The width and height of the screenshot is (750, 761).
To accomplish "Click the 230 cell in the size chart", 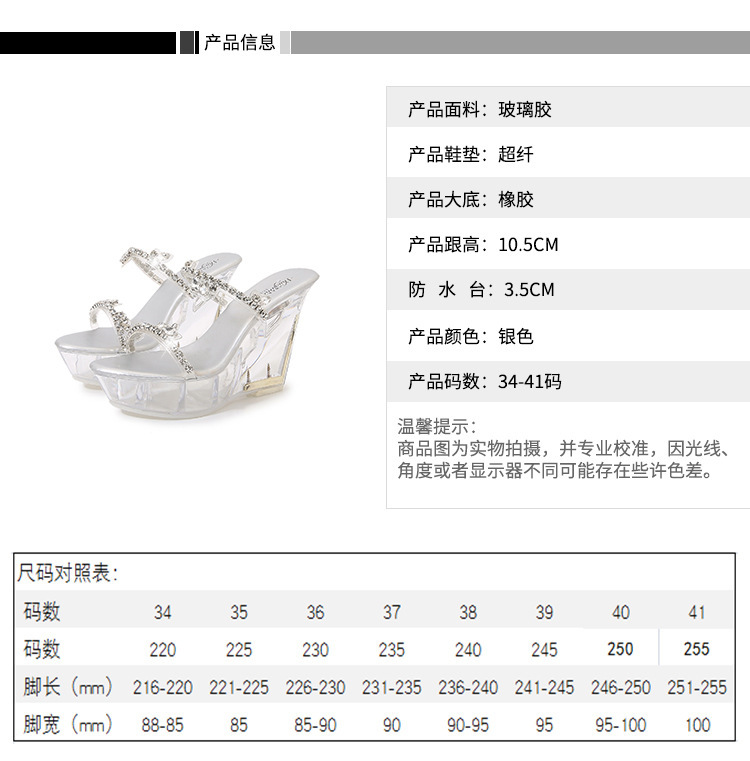I will [315, 649].
